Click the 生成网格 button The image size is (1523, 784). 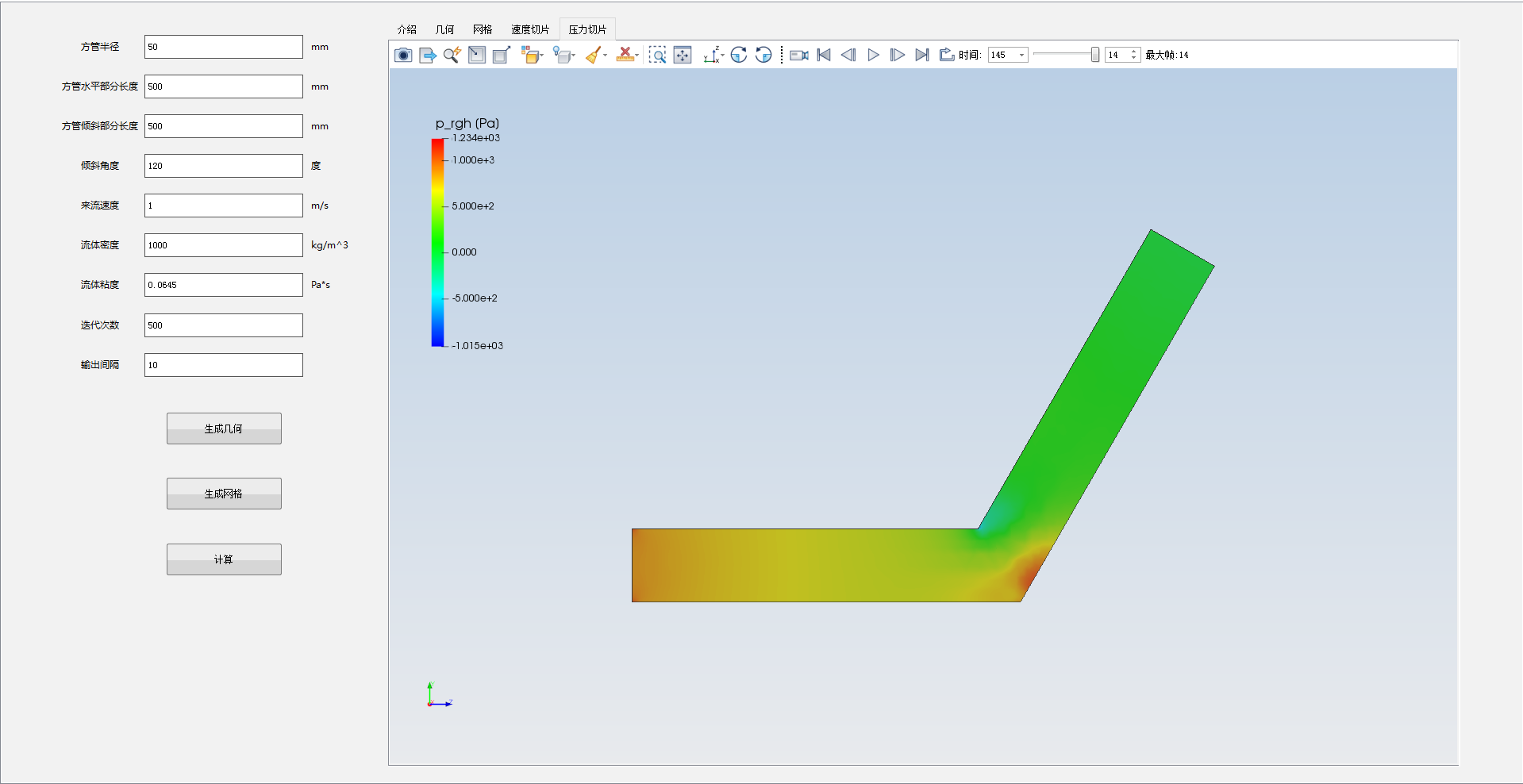224,494
